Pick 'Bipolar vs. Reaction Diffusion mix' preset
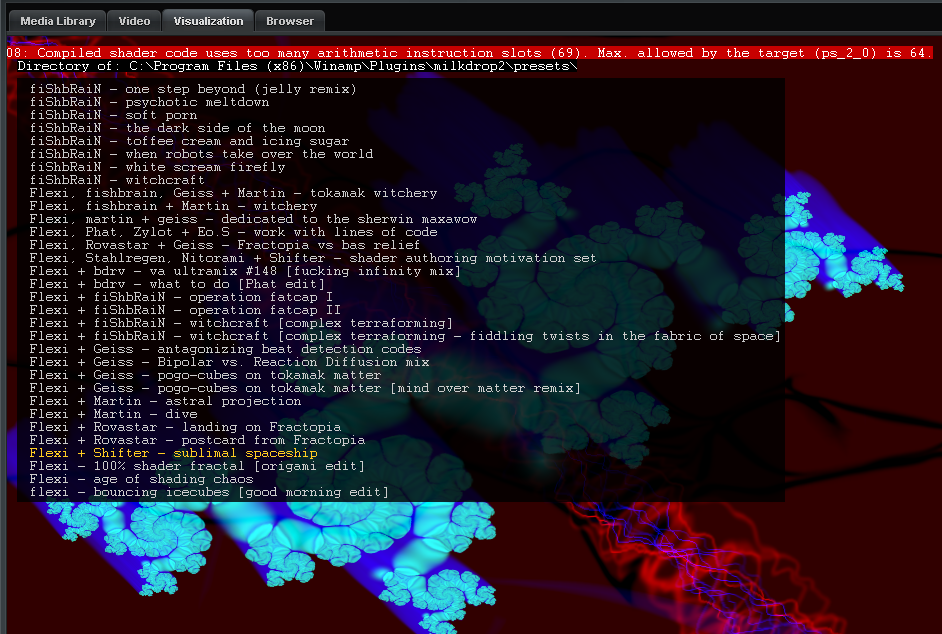Image resolution: width=942 pixels, height=634 pixels. coord(229,362)
